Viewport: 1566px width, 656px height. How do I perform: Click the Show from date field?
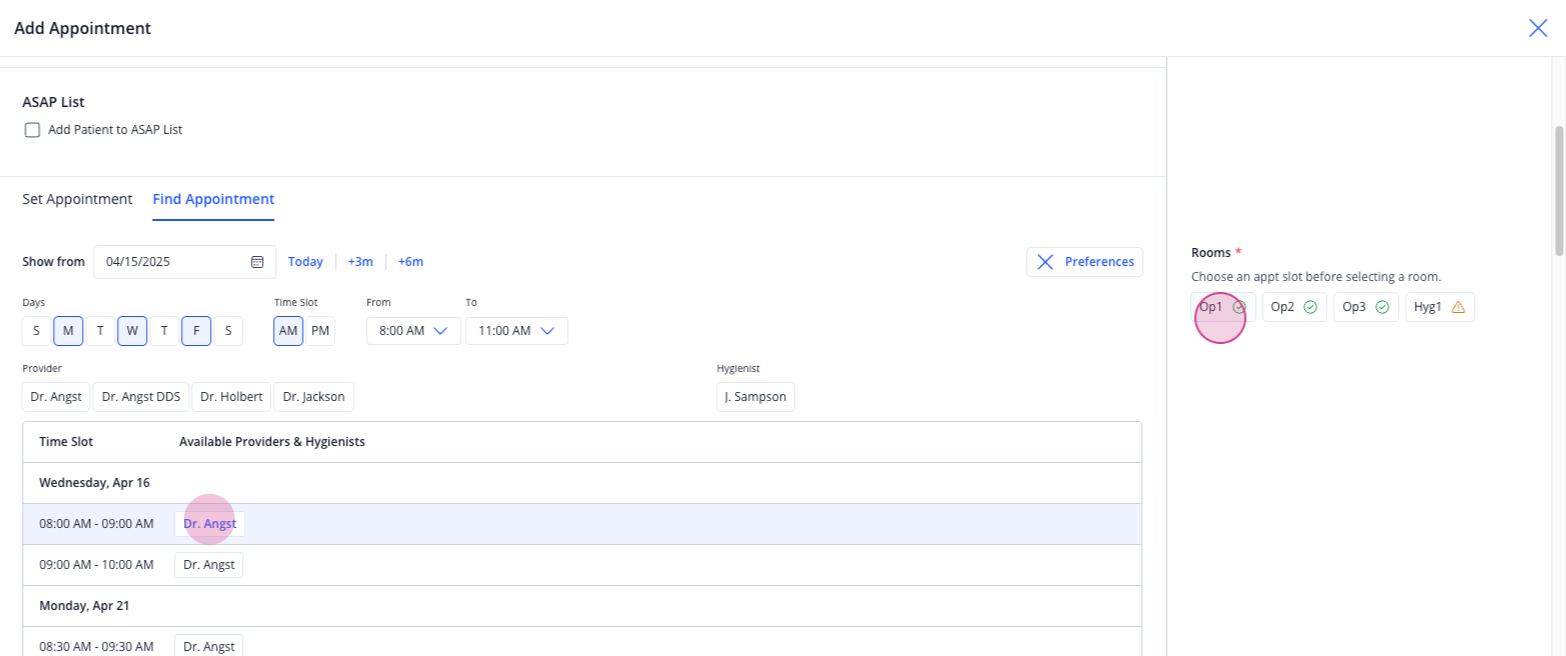(185, 262)
